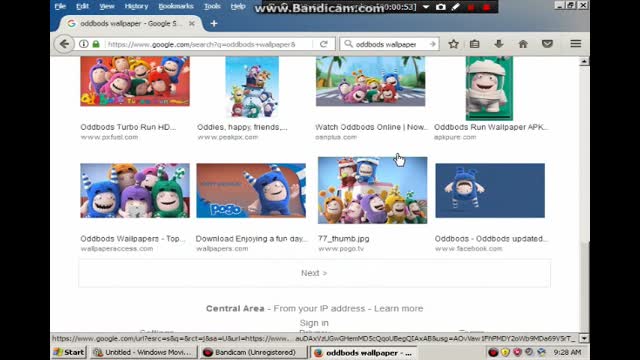Open the Bandicam dropdown arrow
640x360 pixels.
pos(426,7)
